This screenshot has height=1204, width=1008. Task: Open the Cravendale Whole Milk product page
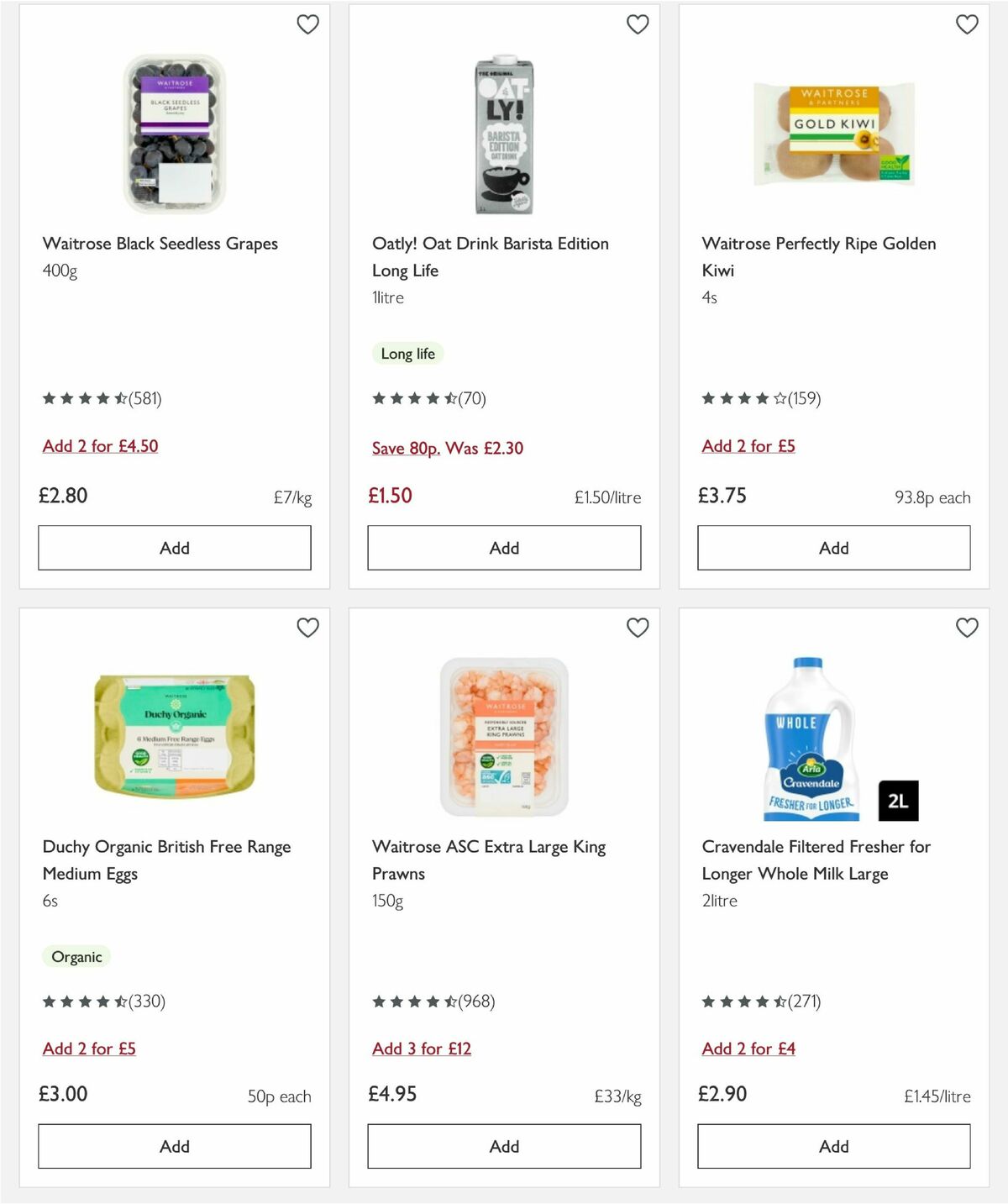point(816,860)
